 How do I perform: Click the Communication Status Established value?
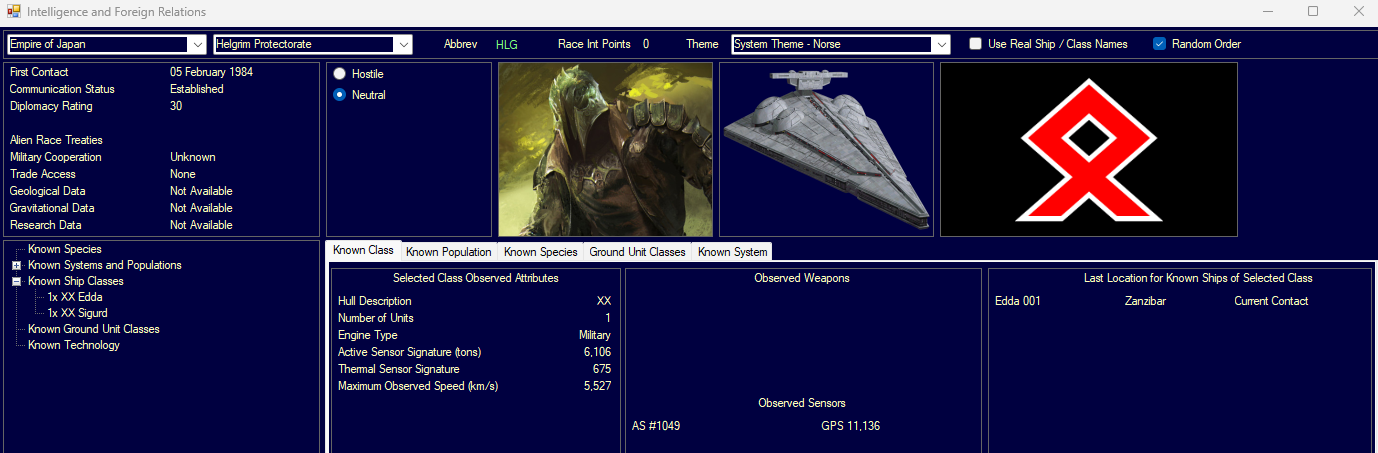[197, 89]
